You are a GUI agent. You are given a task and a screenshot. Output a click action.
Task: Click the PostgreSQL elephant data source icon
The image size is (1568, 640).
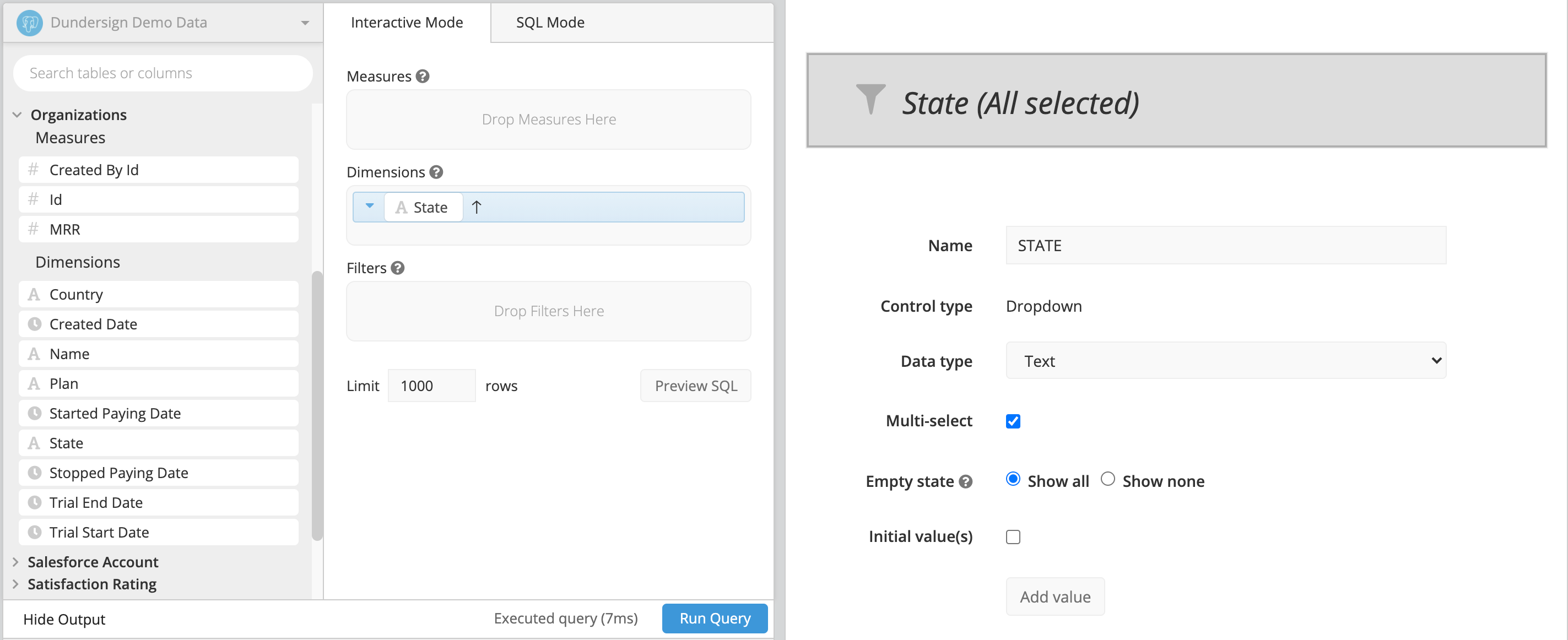coord(29,23)
